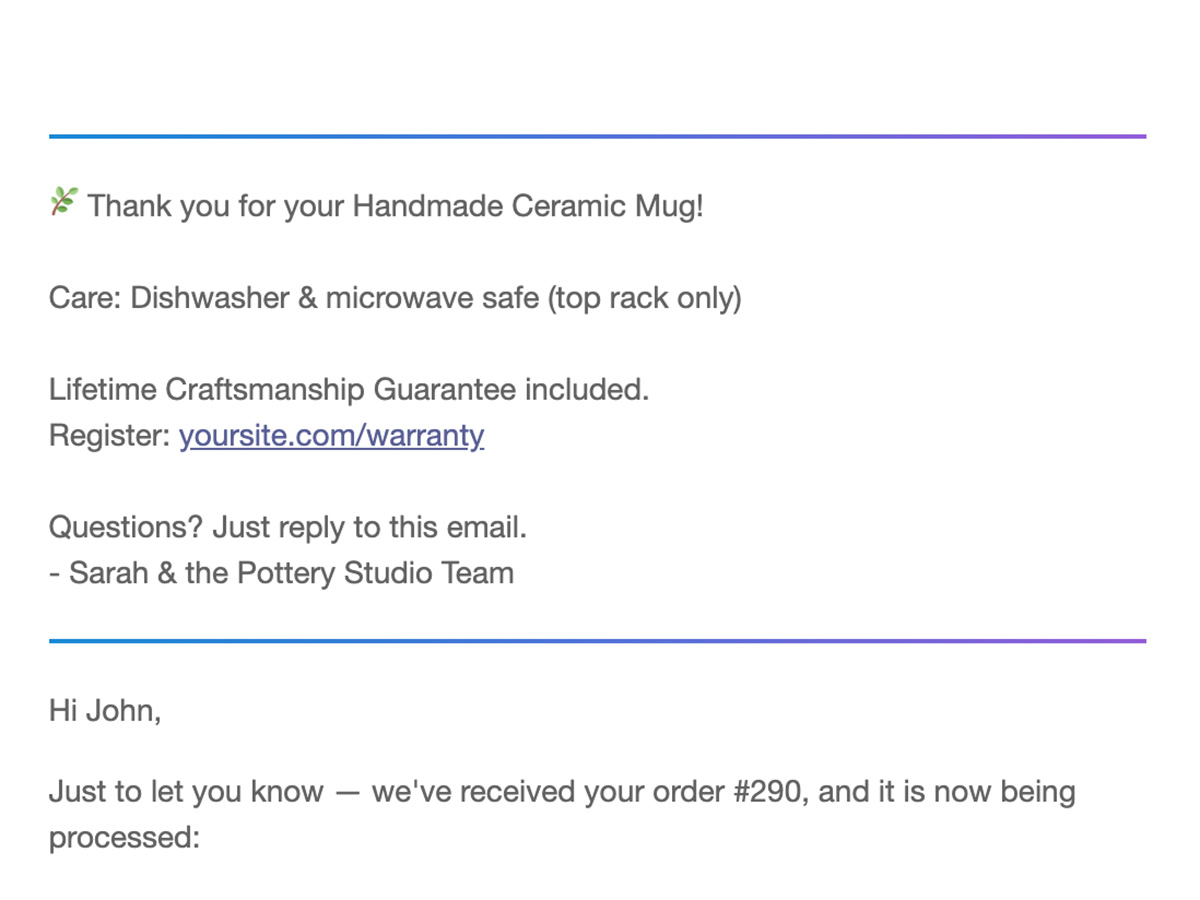
Task: Click the word "Care:" in care instructions
Action: coord(85,298)
